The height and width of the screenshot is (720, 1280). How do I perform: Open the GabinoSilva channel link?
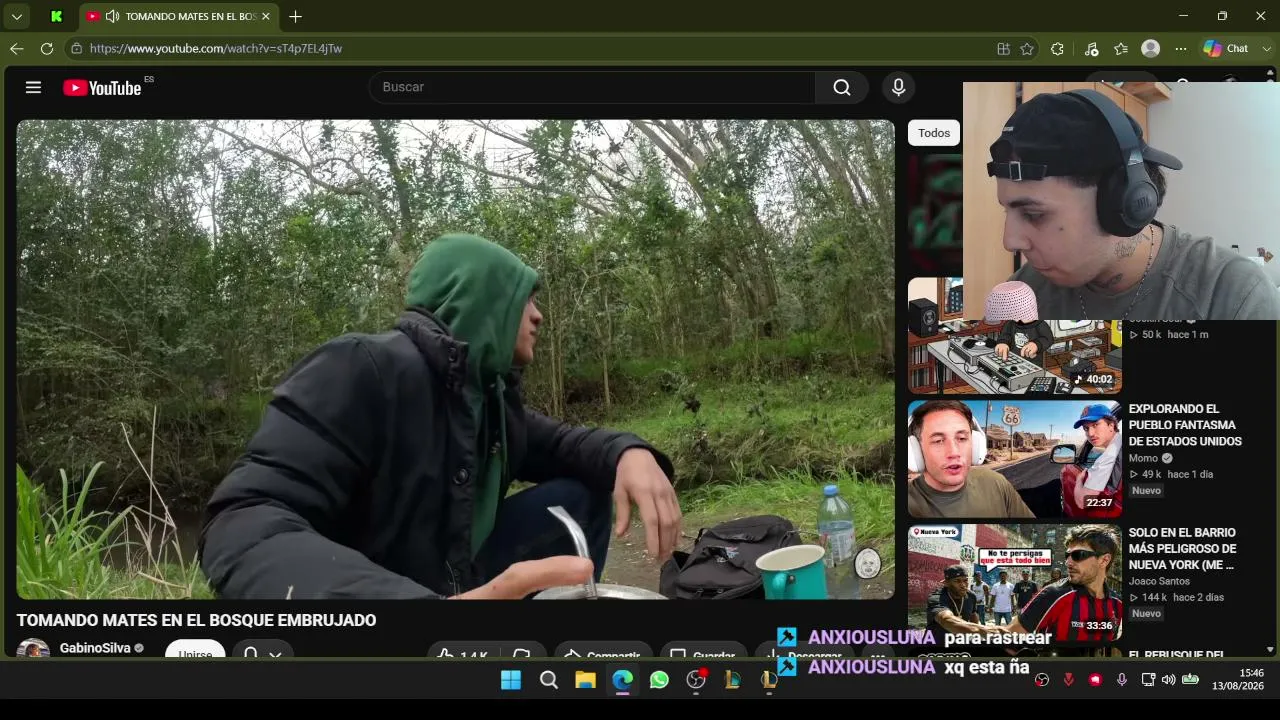click(95, 648)
